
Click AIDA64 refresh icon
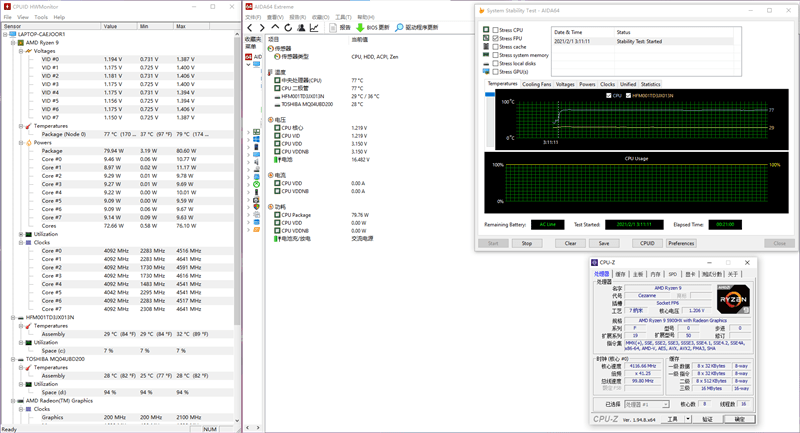click(288, 28)
